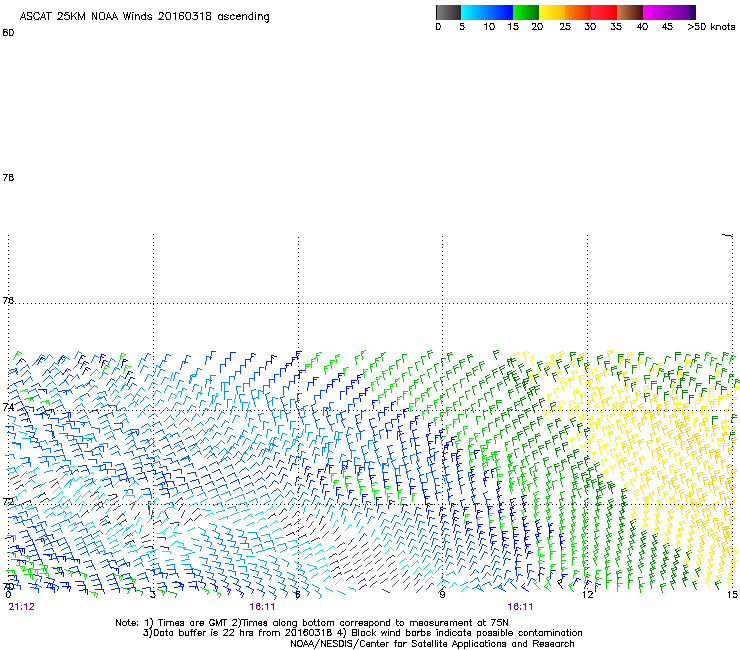Viewport: 740px width, 650px height.
Task: Click the longitude '12' axis label
Action: [588, 595]
